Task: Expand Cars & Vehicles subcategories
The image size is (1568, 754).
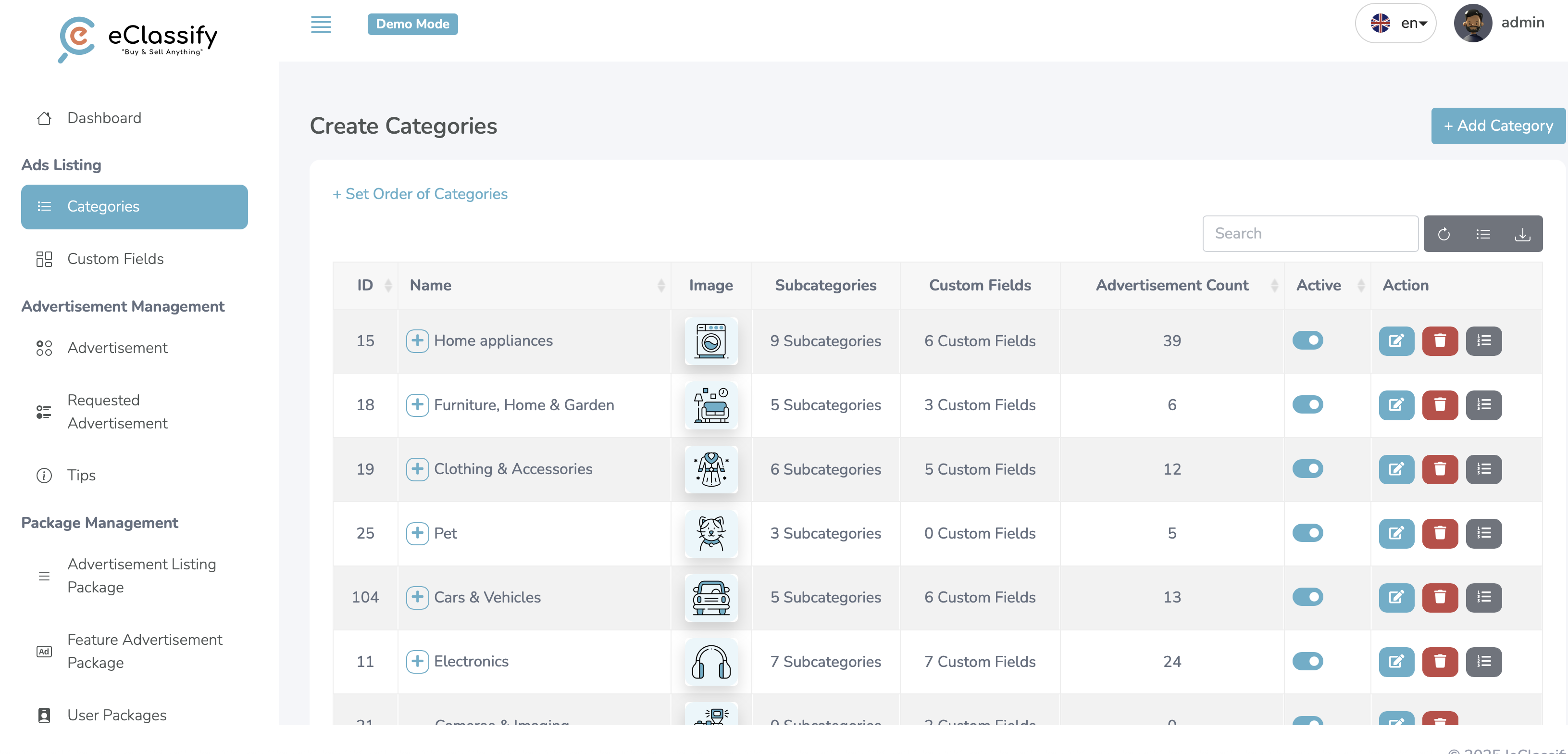Action: click(417, 597)
